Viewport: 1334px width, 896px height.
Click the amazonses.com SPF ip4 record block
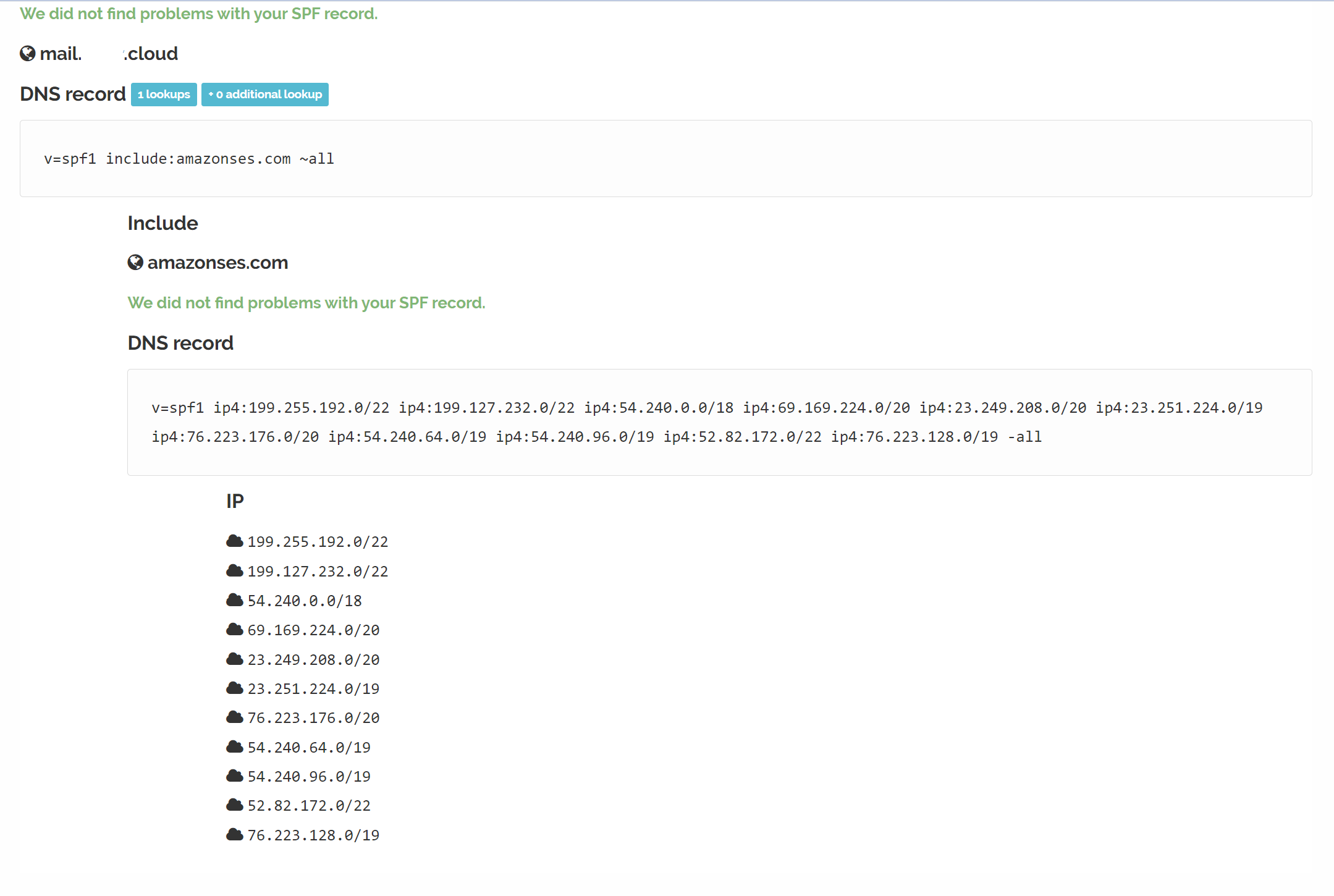coord(720,422)
